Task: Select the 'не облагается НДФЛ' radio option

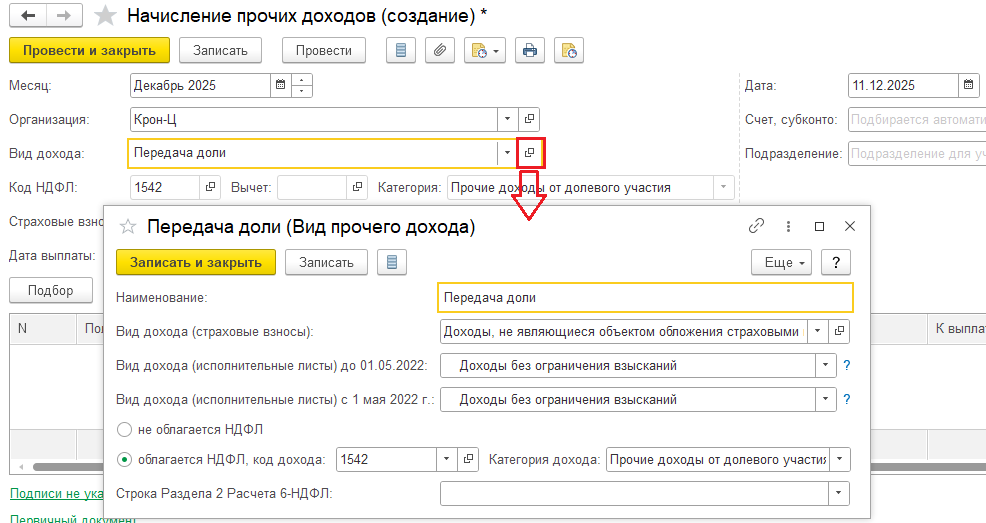Action: point(125,429)
